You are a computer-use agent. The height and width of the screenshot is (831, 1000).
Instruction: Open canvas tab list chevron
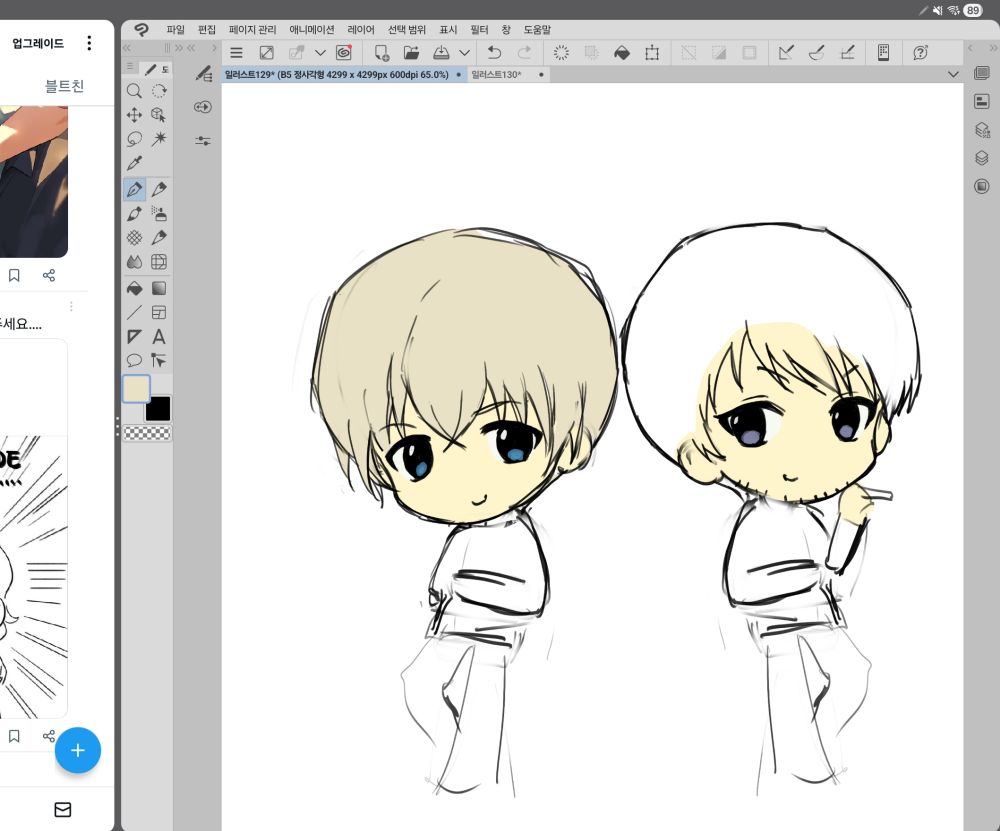[x=953, y=75]
